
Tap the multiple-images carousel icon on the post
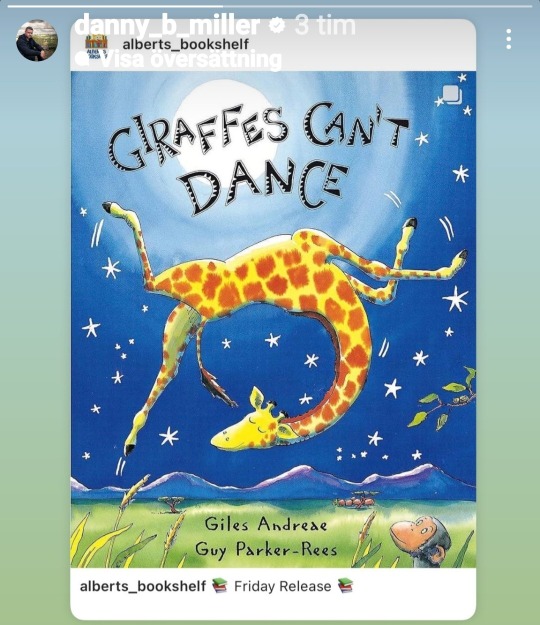coord(452,95)
